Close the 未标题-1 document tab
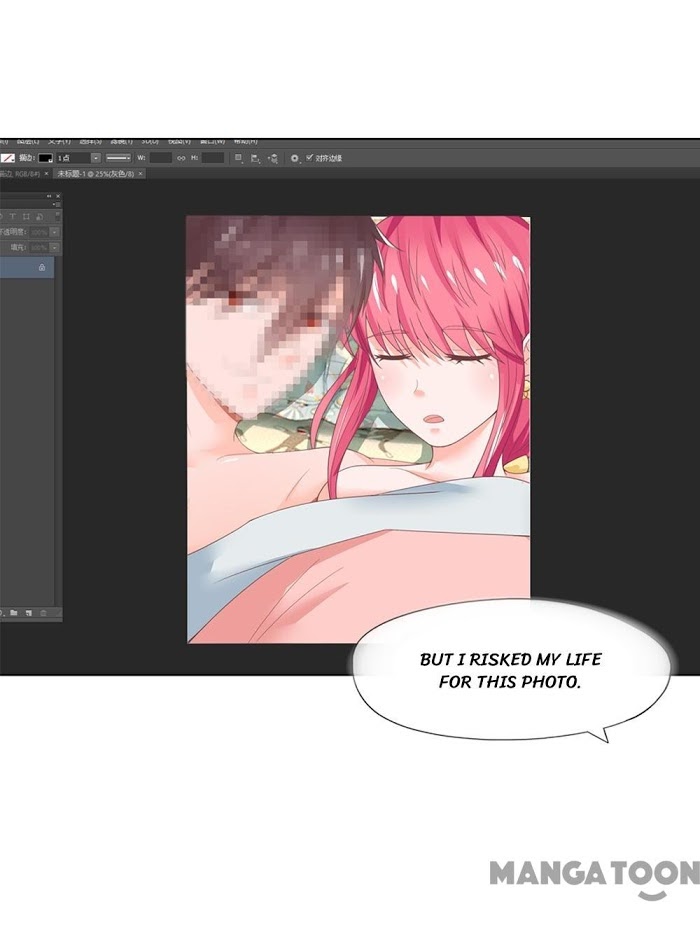Screen dimensions: 700x937 coord(141,173)
